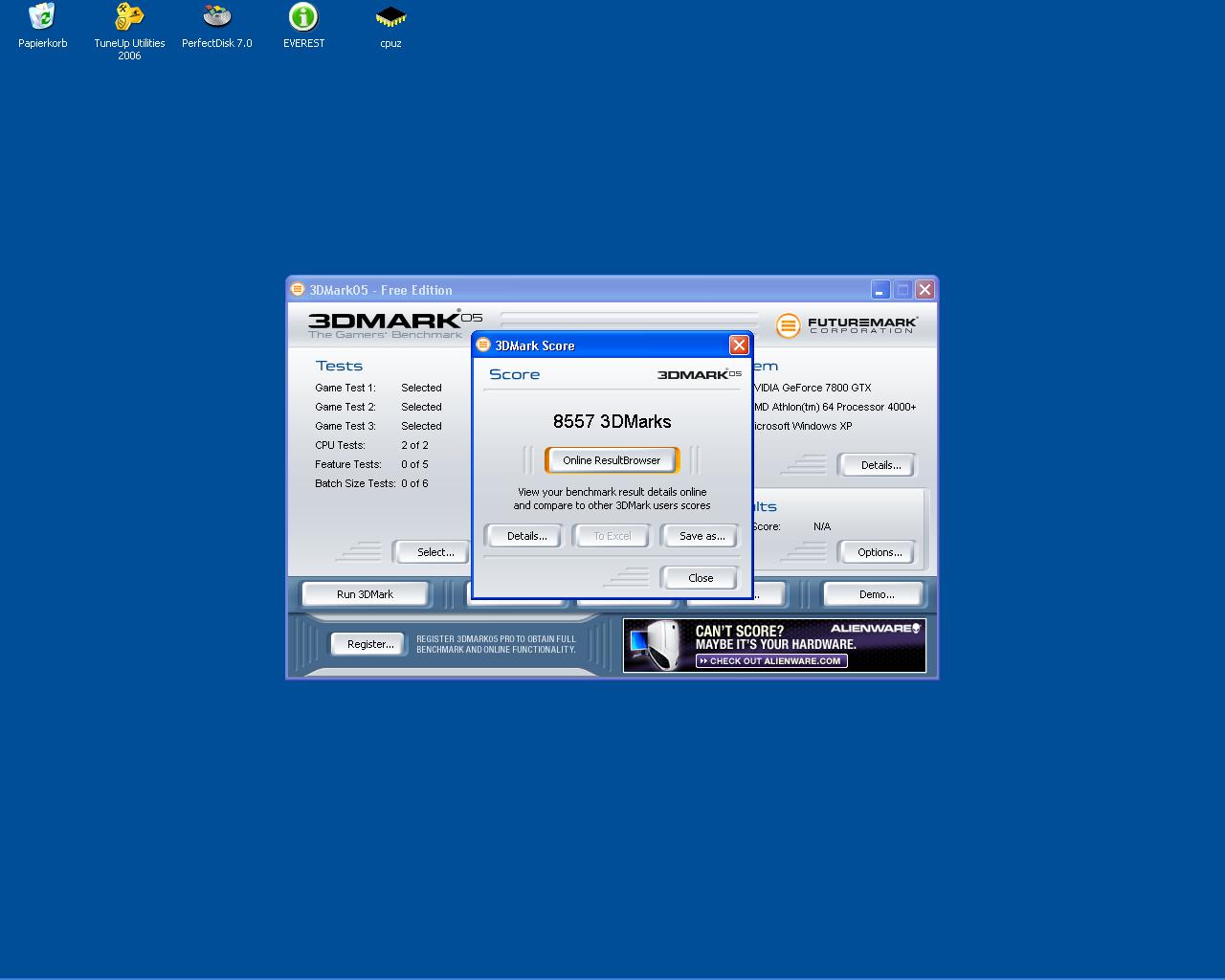Screen dimensions: 1225x980
Task: Click the Futuremark Corporation logo
Action: pos(847,325)
